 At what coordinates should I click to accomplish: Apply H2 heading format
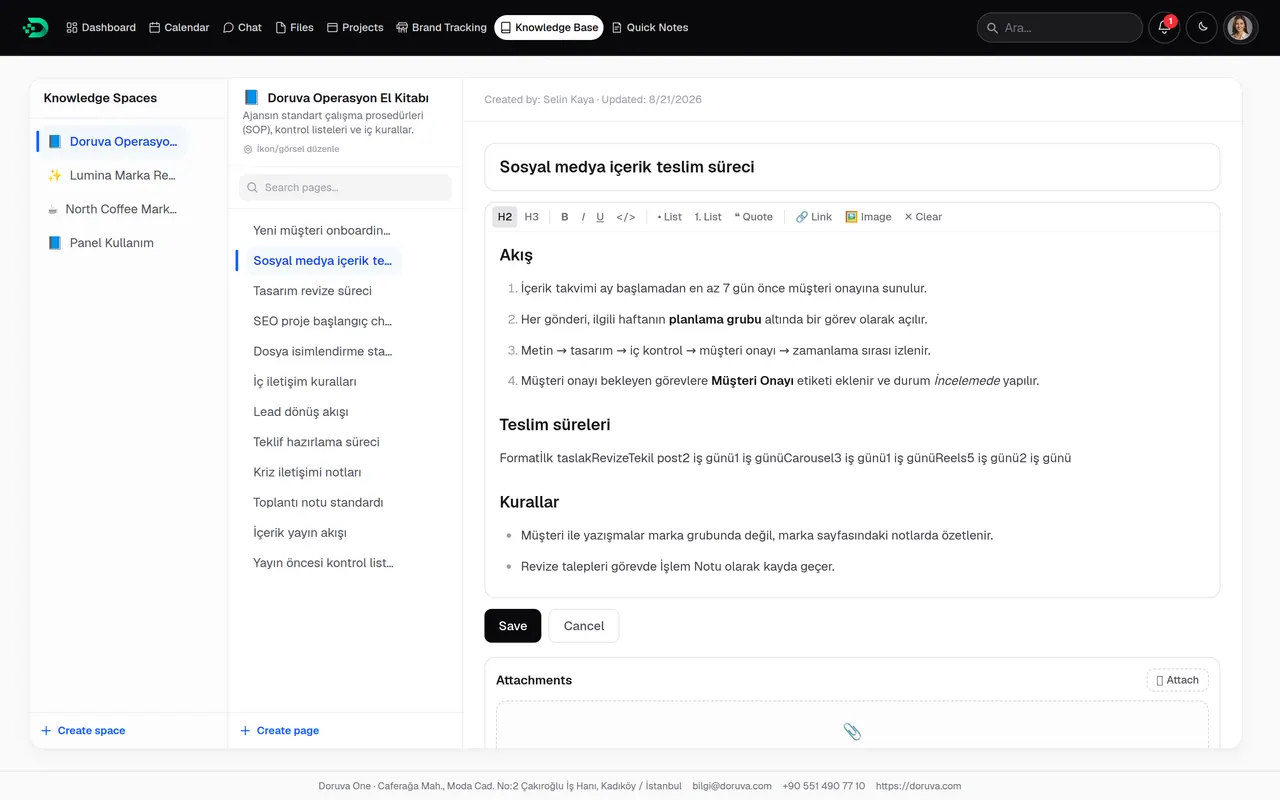click(x=505, y=217)
